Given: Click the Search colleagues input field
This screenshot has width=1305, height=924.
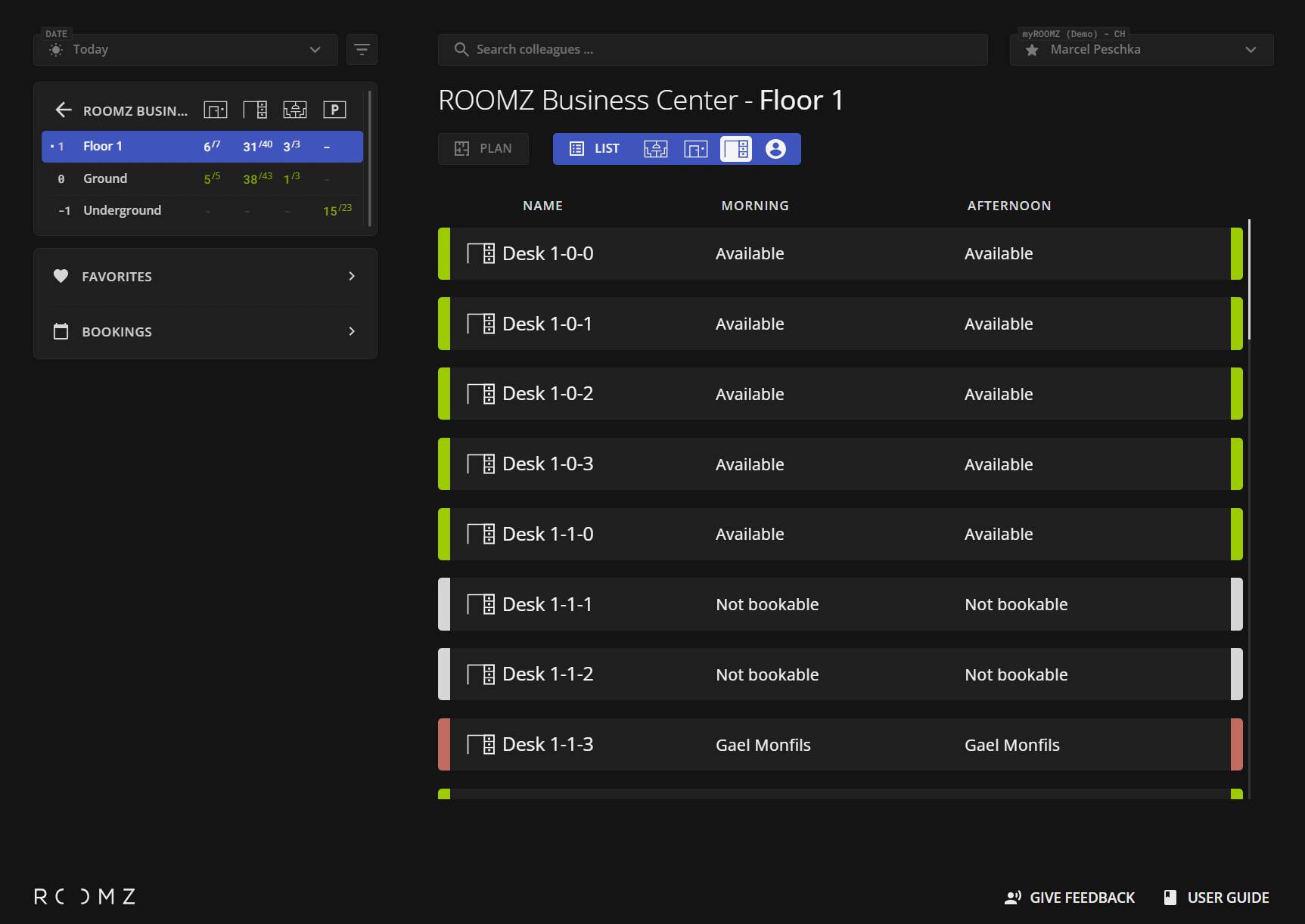Looking at the screenshot, I should click(713, 50).
